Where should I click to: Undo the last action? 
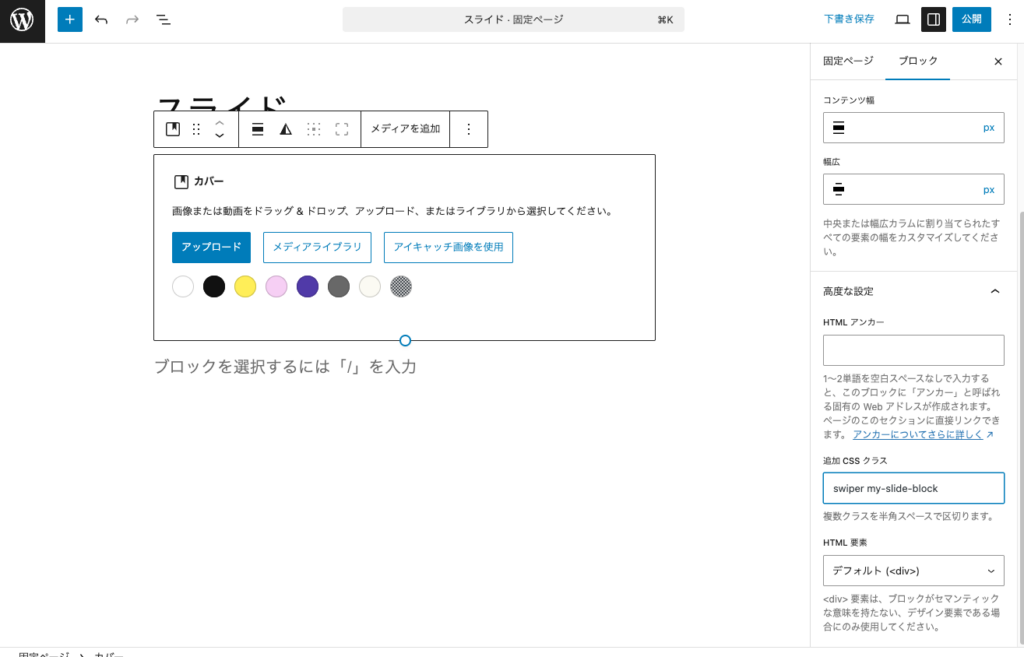coord(100,19)
